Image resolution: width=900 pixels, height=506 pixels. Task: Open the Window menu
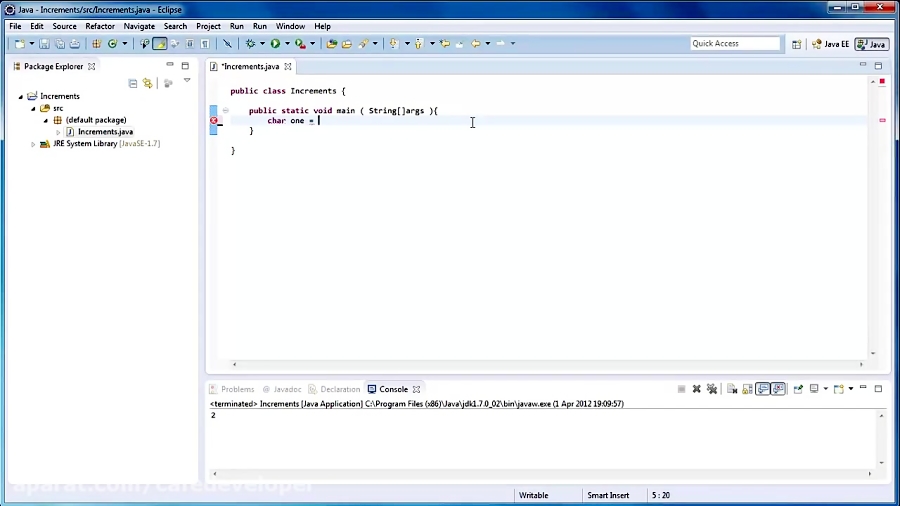point(290,26)
